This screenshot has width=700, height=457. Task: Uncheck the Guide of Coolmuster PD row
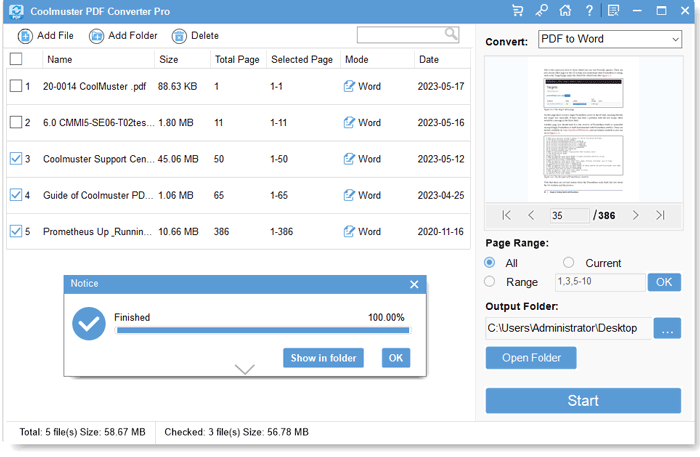coord(16,195)
